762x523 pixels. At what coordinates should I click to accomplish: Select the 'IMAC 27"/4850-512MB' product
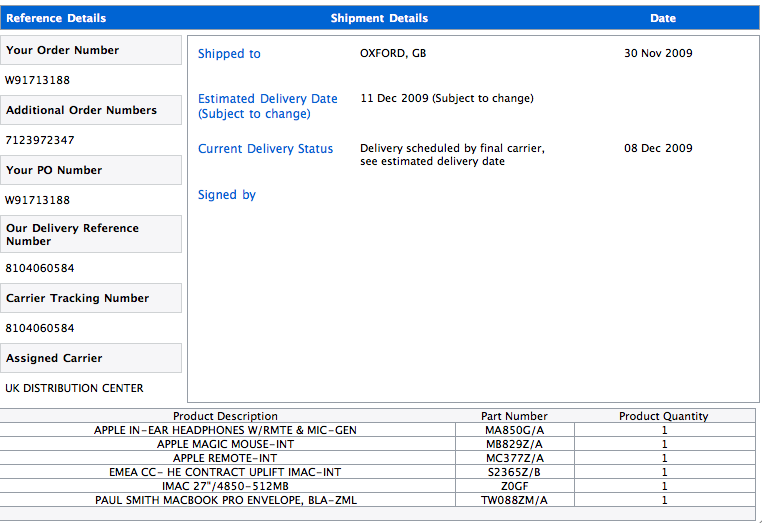[225, 486]
